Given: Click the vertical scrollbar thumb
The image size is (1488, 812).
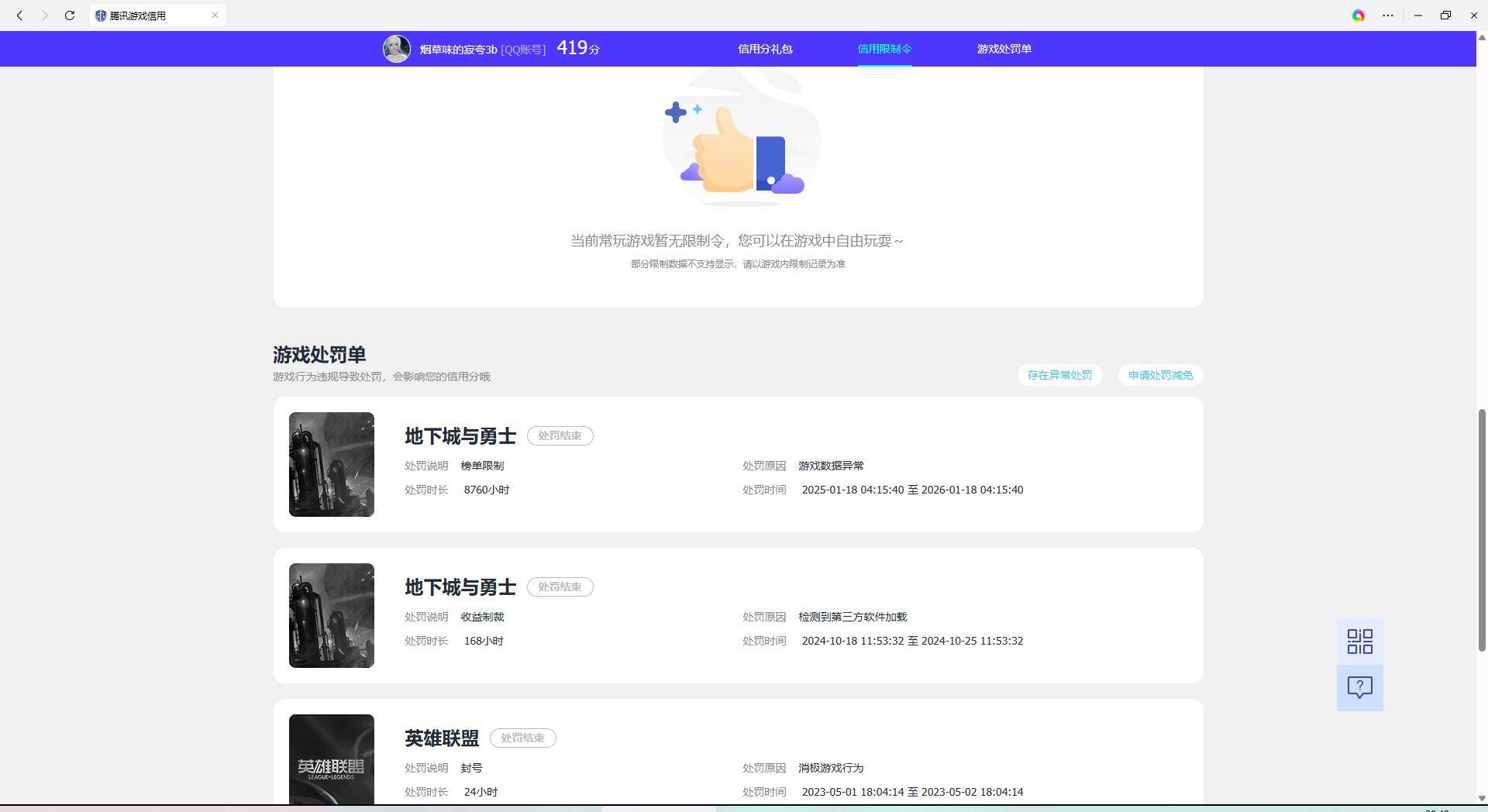Looking at the screenshot, I should point(1482,530).
